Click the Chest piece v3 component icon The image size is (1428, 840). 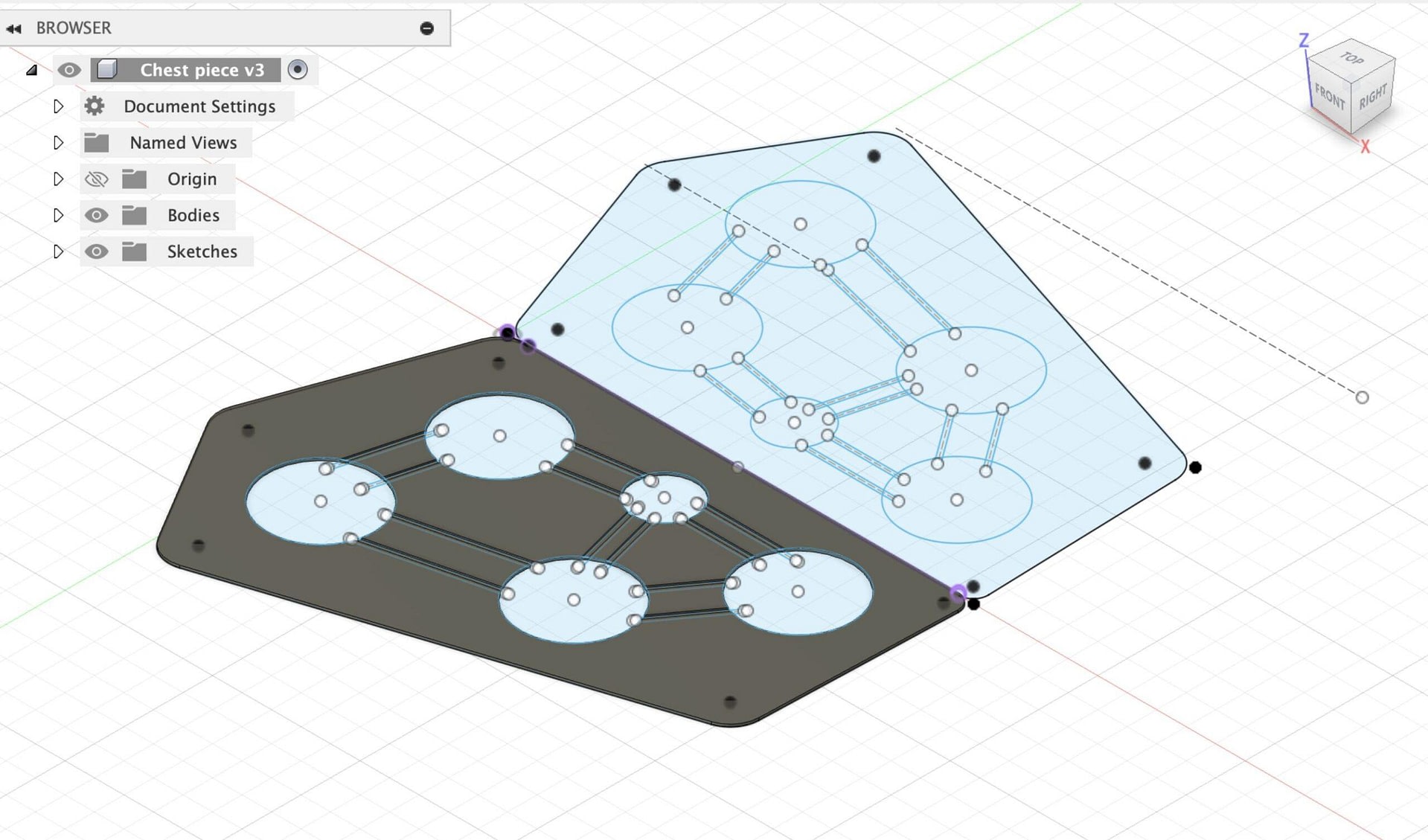click(x=107, y=70)
